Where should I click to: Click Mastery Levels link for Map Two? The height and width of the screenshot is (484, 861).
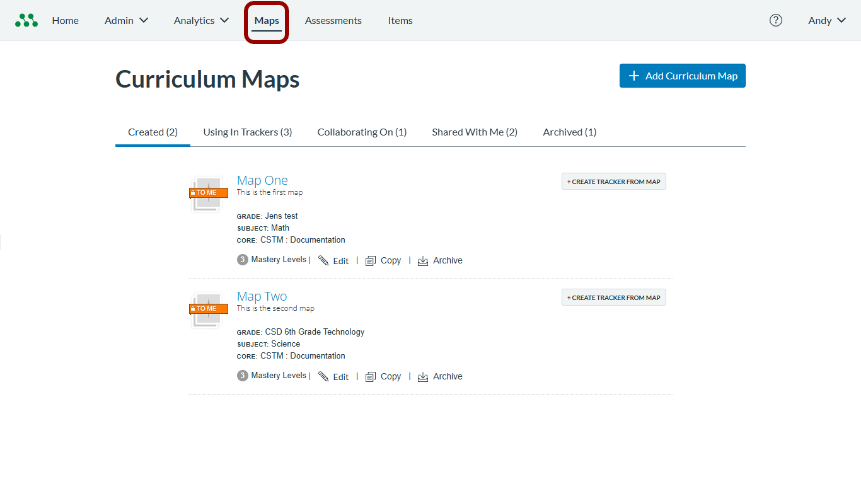click(278, 375)
